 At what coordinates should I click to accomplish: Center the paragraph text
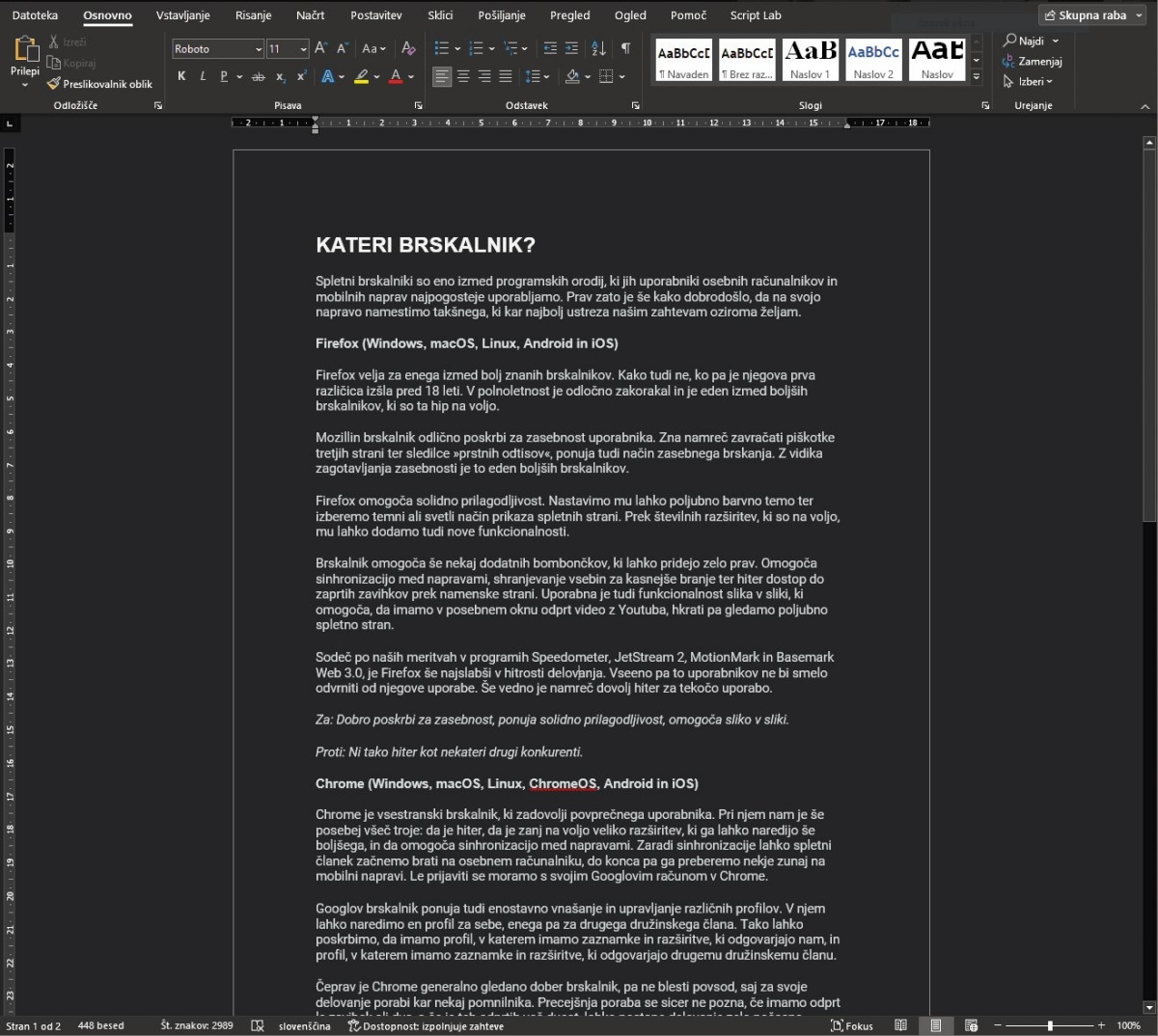coord(463,76)
